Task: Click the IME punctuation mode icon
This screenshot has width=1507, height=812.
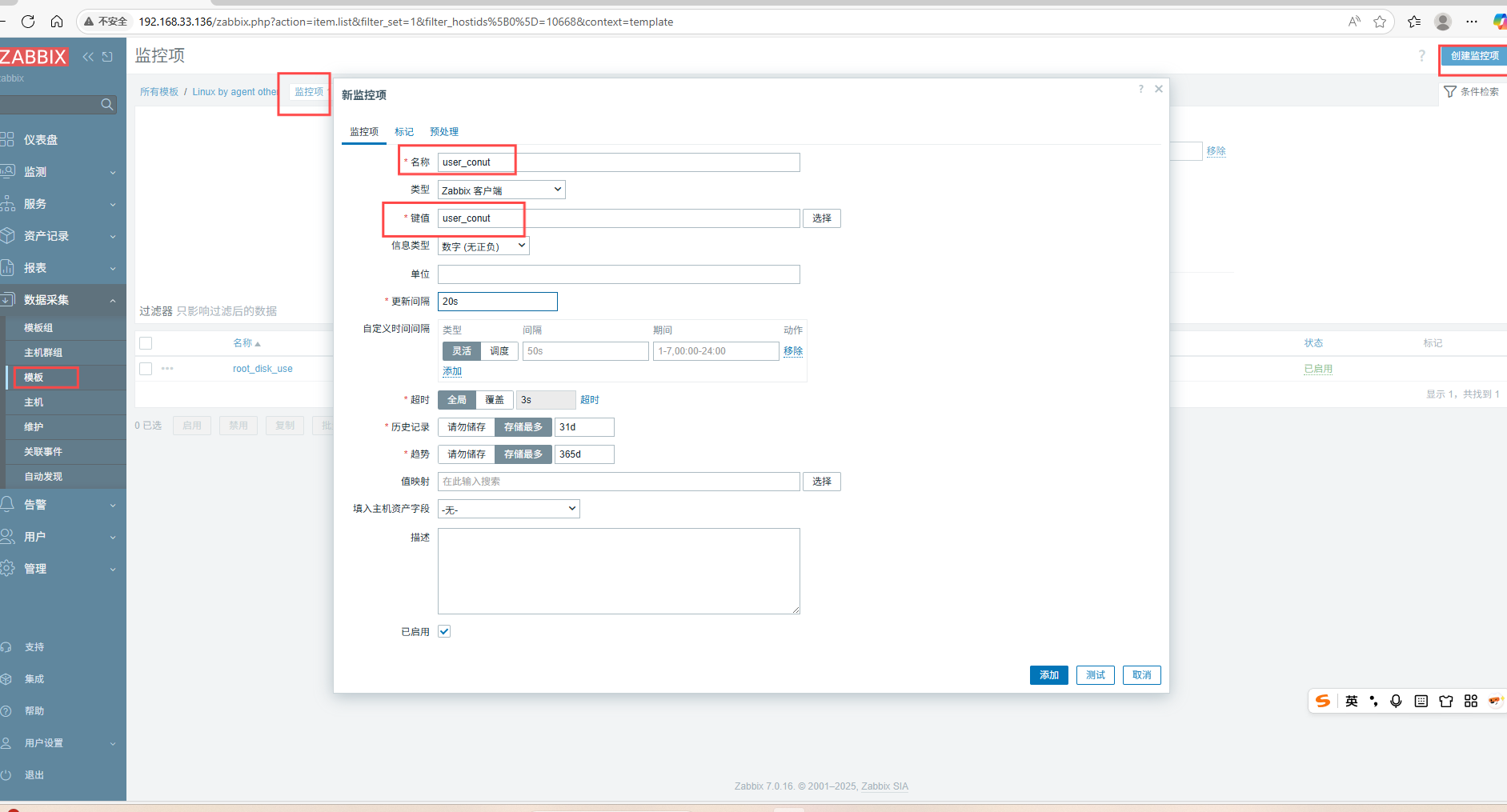Action: point(1373,701)
